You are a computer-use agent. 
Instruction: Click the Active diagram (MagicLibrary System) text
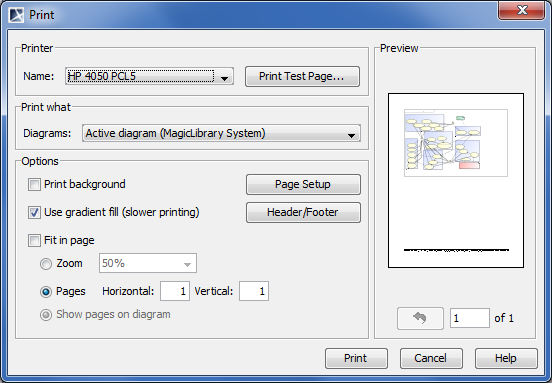(175, 133)
